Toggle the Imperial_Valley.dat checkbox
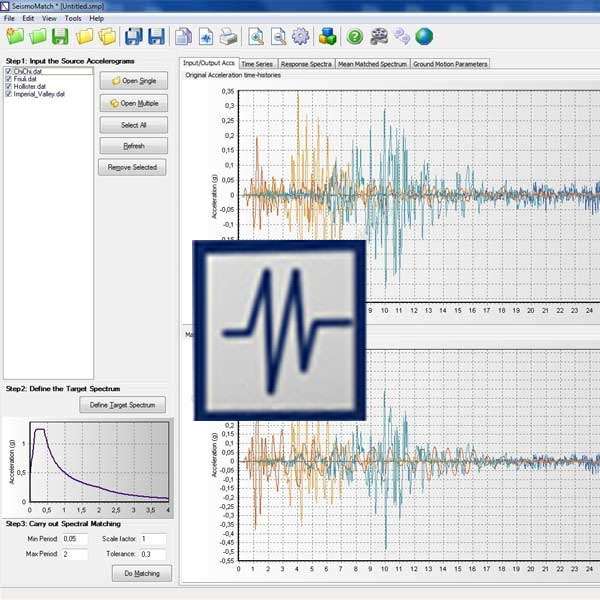This screenshot has width=600, height=600. 8,94
